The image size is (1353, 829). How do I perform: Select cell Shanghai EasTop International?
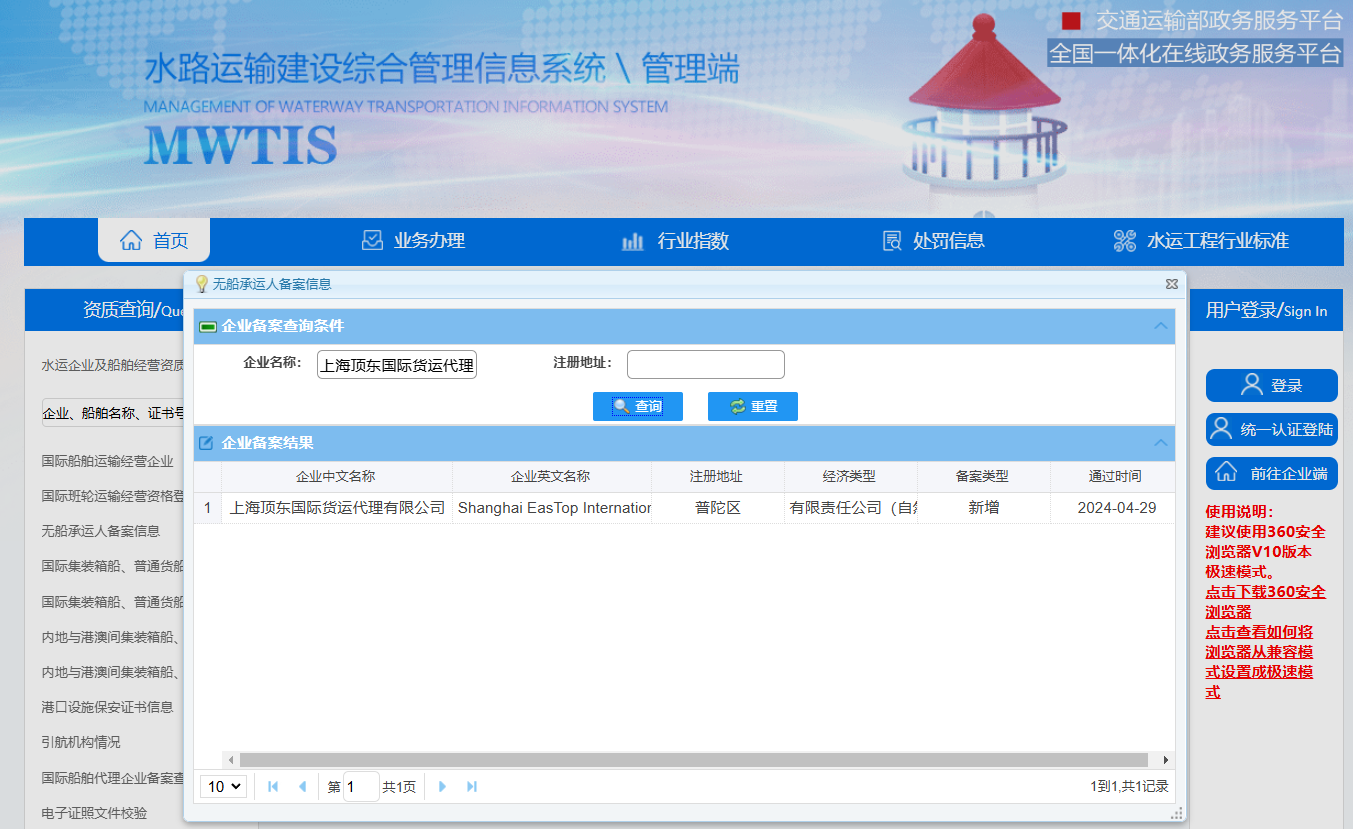pos(553,508)
